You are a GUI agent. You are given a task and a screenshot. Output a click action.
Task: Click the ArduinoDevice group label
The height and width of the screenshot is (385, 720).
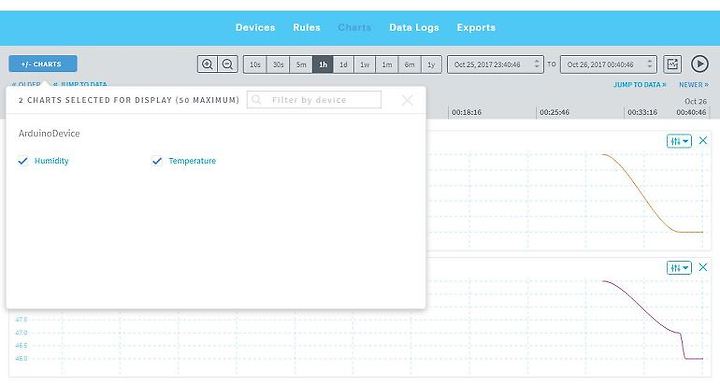pos(49,133)
